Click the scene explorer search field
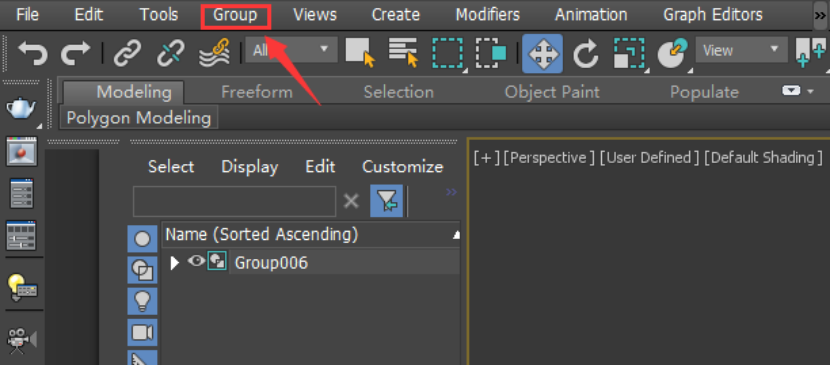Screen dimensions: 830x365 click(x=234, y=202)
